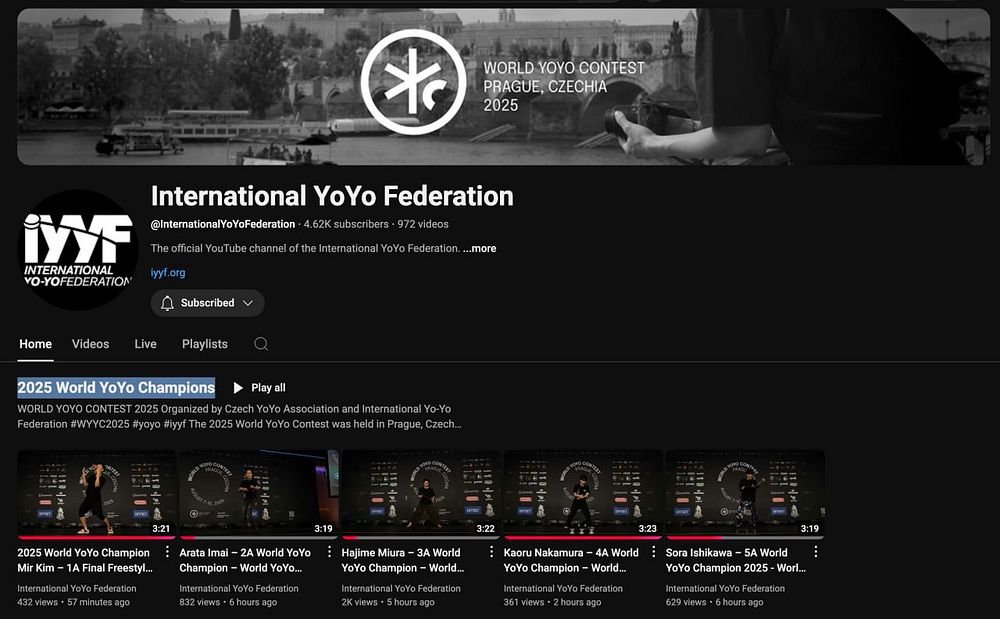This screenshot has width=1000, height=619.
Task: Click '629 views • 6 hours ago' text
Action: tap(714, 602)
